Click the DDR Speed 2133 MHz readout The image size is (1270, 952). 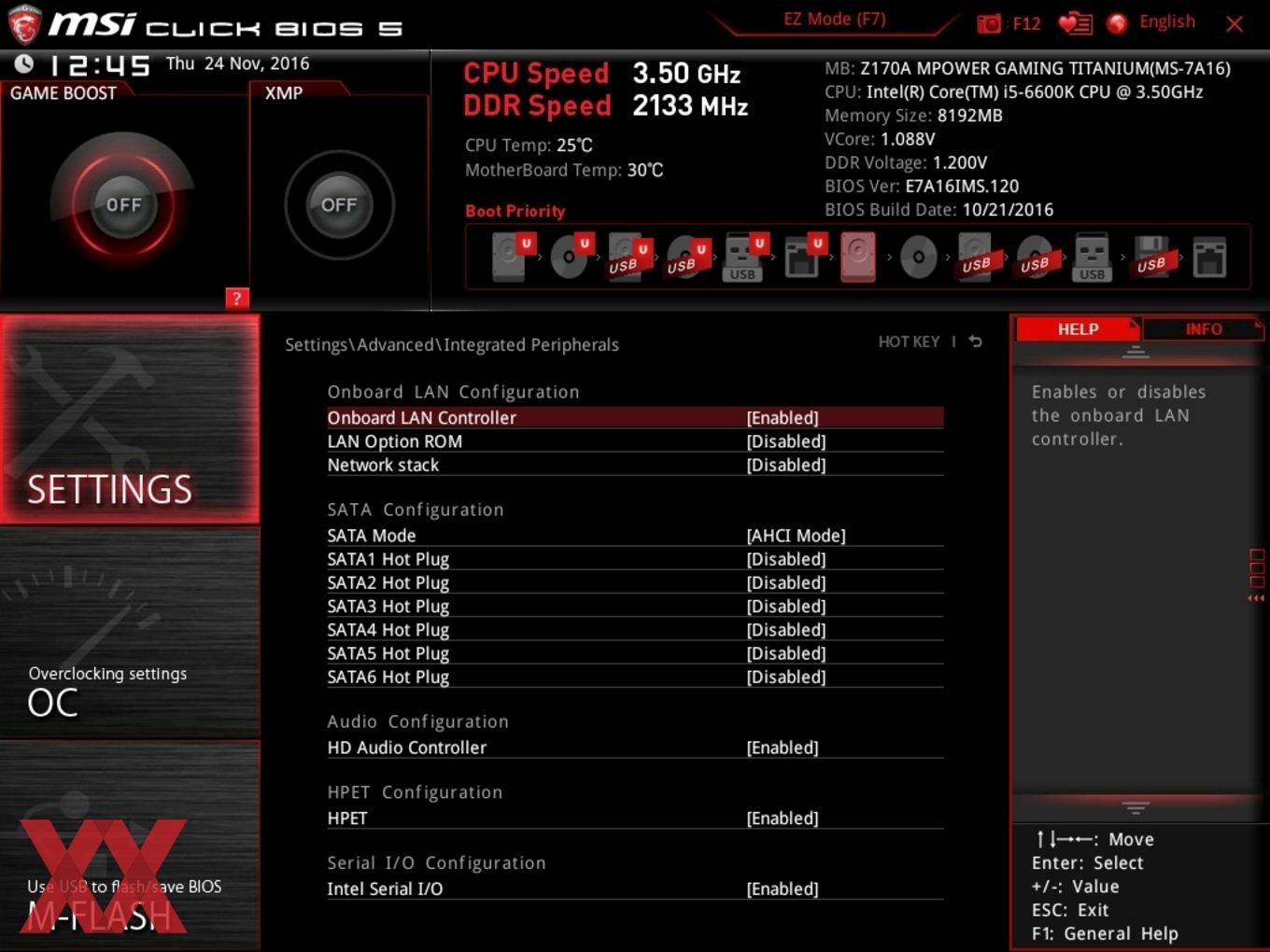[606, 105]
